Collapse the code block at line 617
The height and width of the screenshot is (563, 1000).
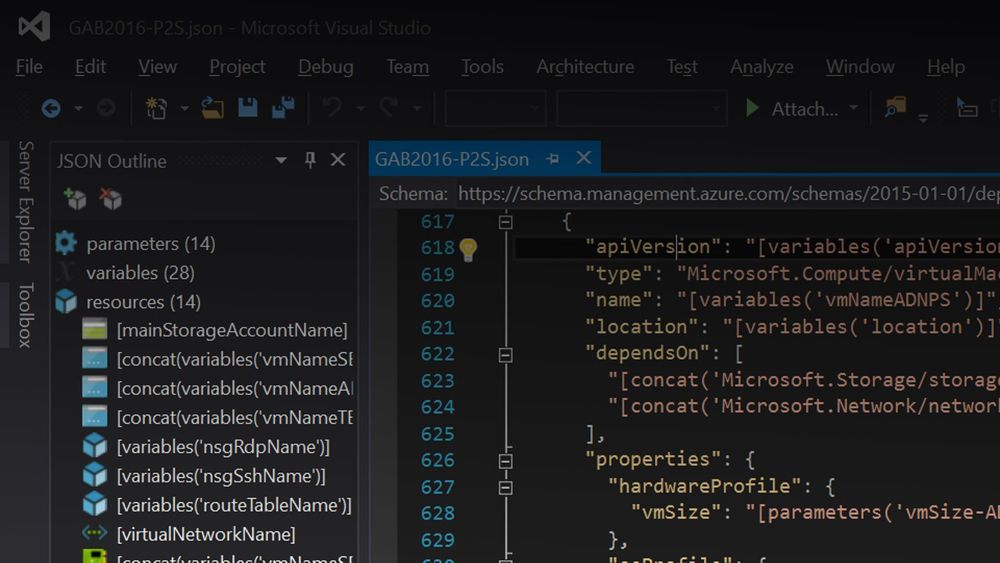pyautogui.click(x=505, y=222)
